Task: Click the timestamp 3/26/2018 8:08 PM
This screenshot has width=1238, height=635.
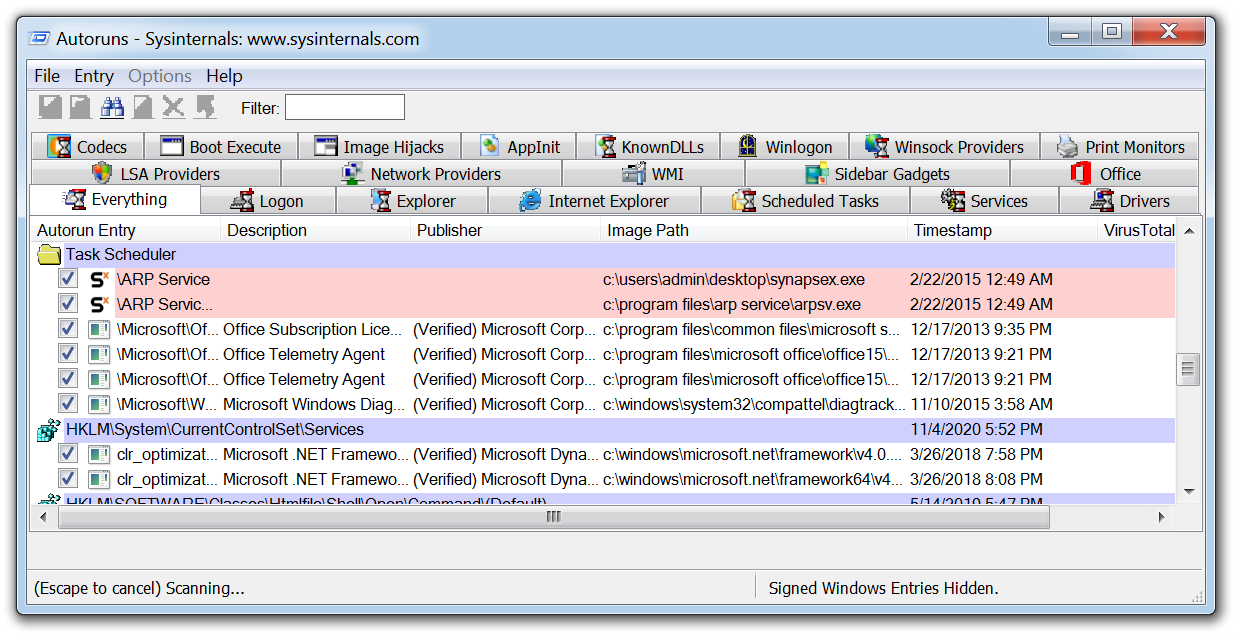Action: (976, 479)
